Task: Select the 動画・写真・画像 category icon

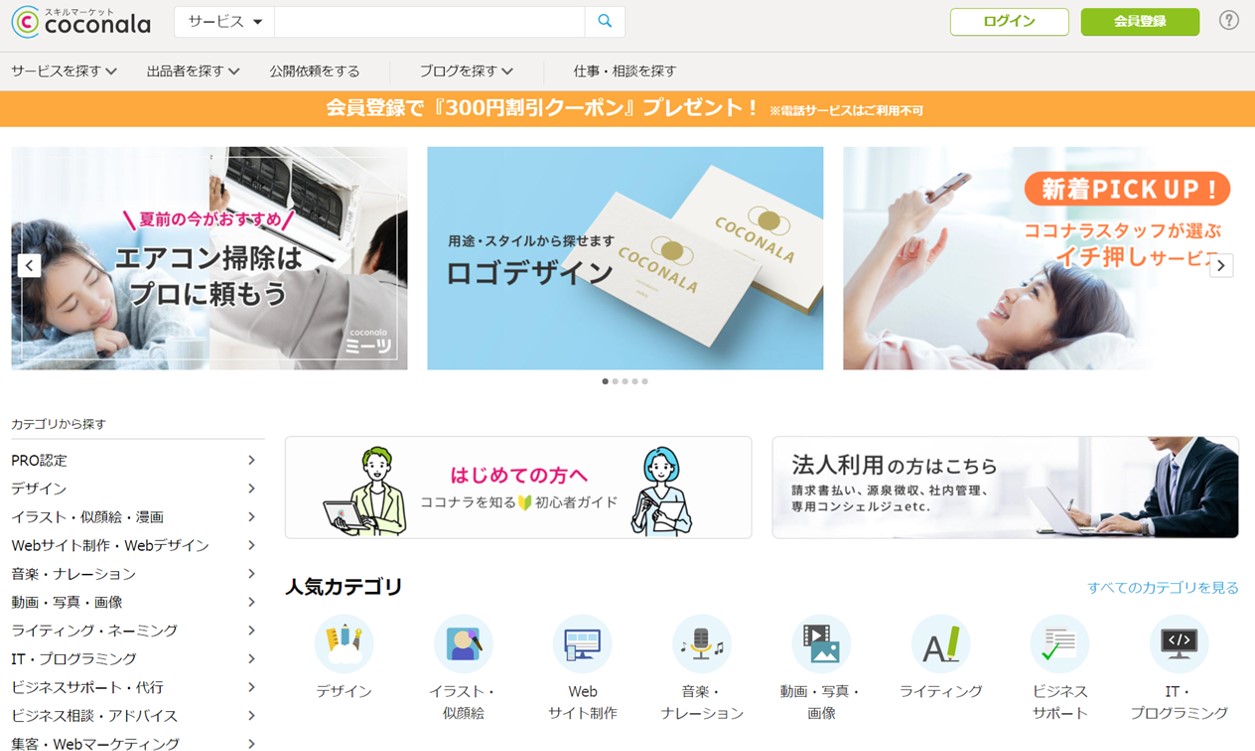Action: (821, 644)
